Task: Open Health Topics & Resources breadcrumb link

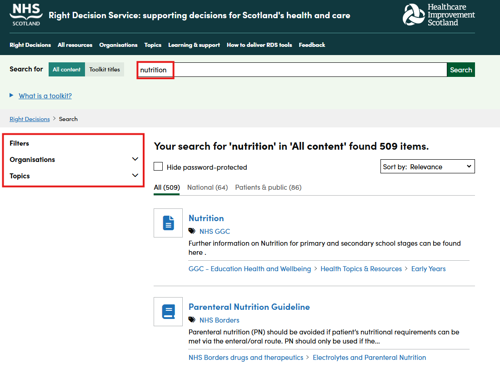Action: 361,269
